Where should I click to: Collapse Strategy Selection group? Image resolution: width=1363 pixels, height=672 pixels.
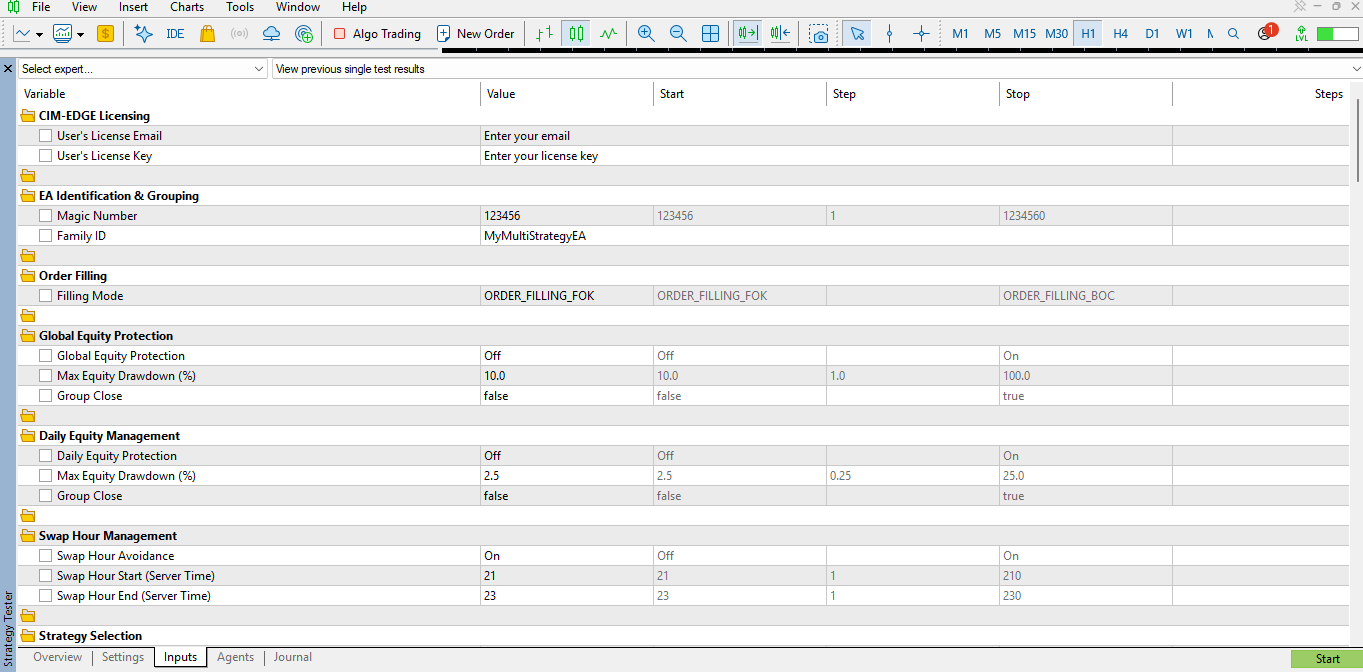tap(28, 636)
